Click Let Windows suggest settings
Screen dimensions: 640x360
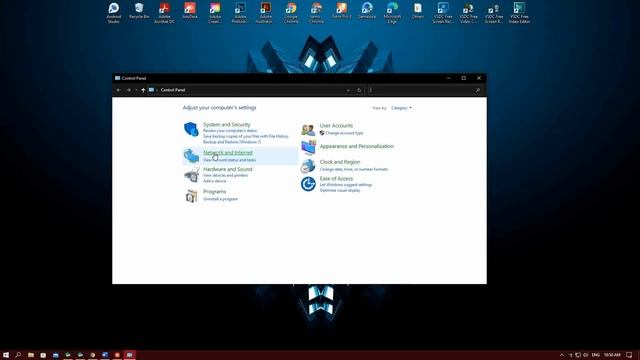346,185
